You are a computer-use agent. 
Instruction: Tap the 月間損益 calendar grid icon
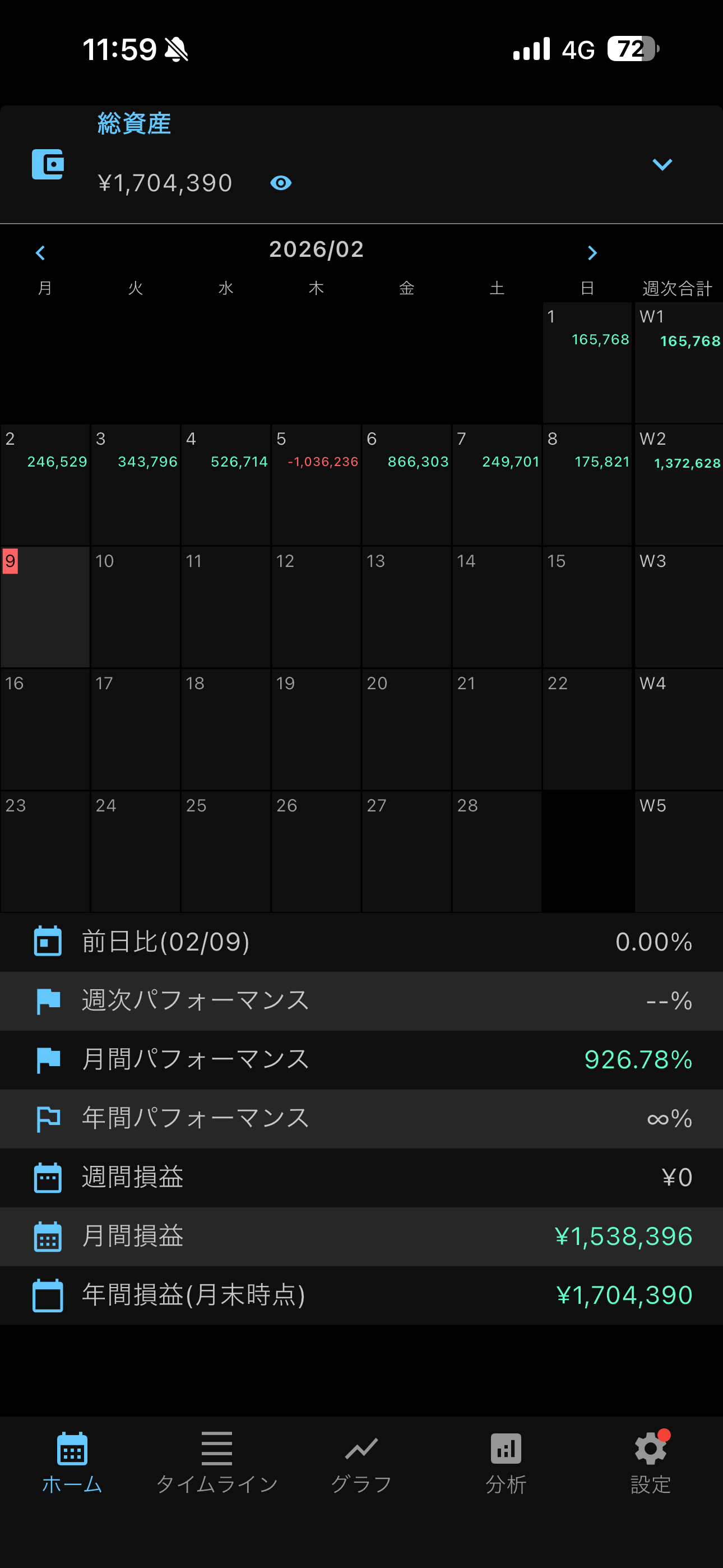point(48,1236)
